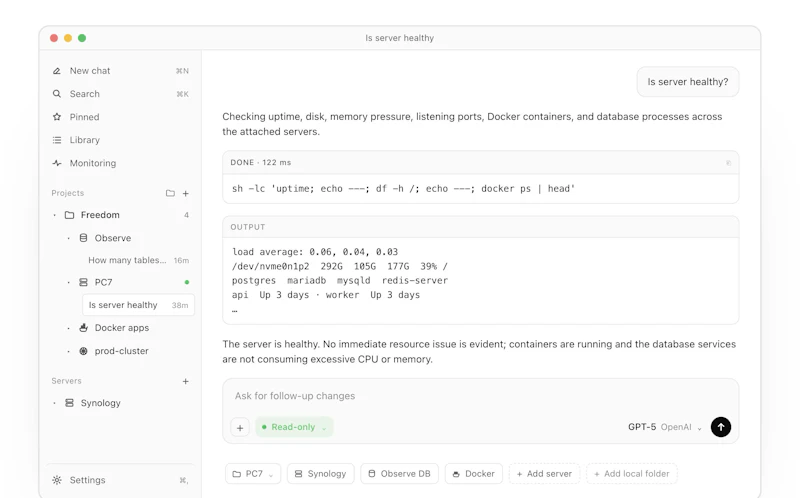The height and width of the screenshot is (498, 800).
Task: Open the PC7 context chip dropdown
Action: click(x=253, y=474)
